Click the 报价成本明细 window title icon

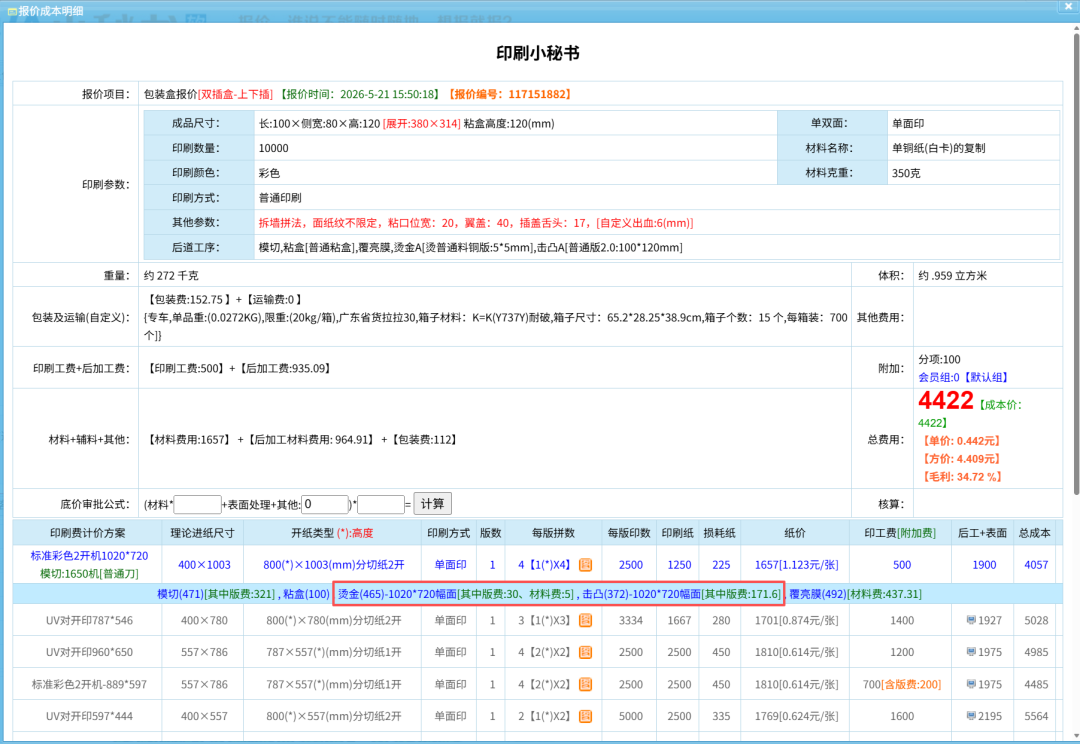click(12, 11)
